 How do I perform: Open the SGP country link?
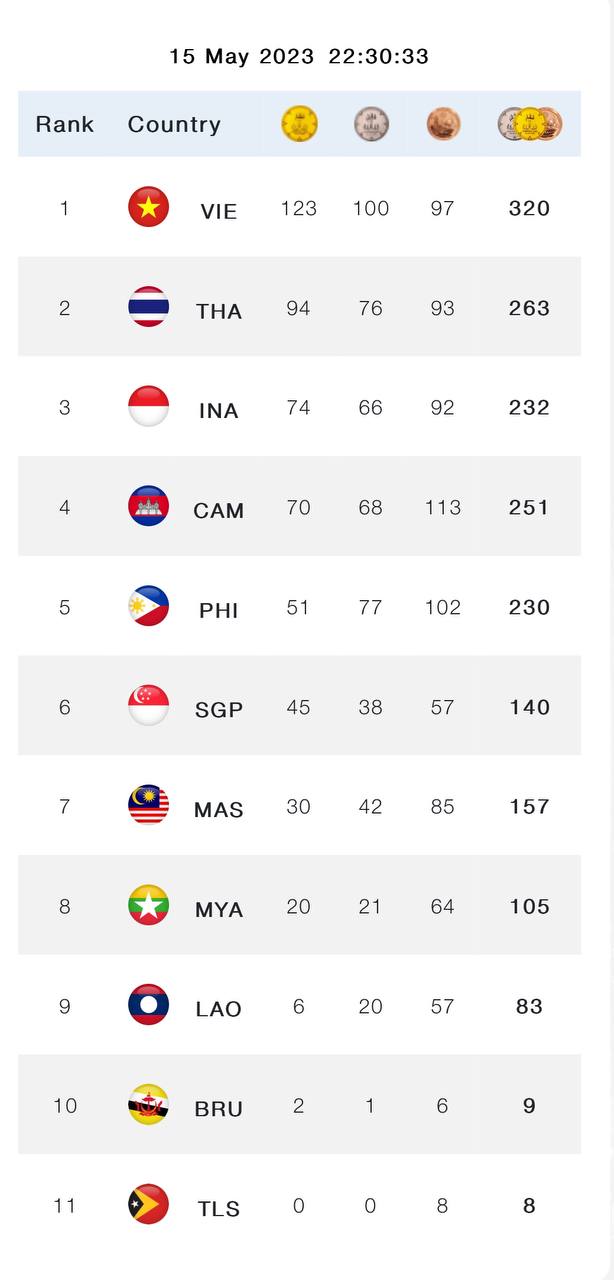(219, 709)
